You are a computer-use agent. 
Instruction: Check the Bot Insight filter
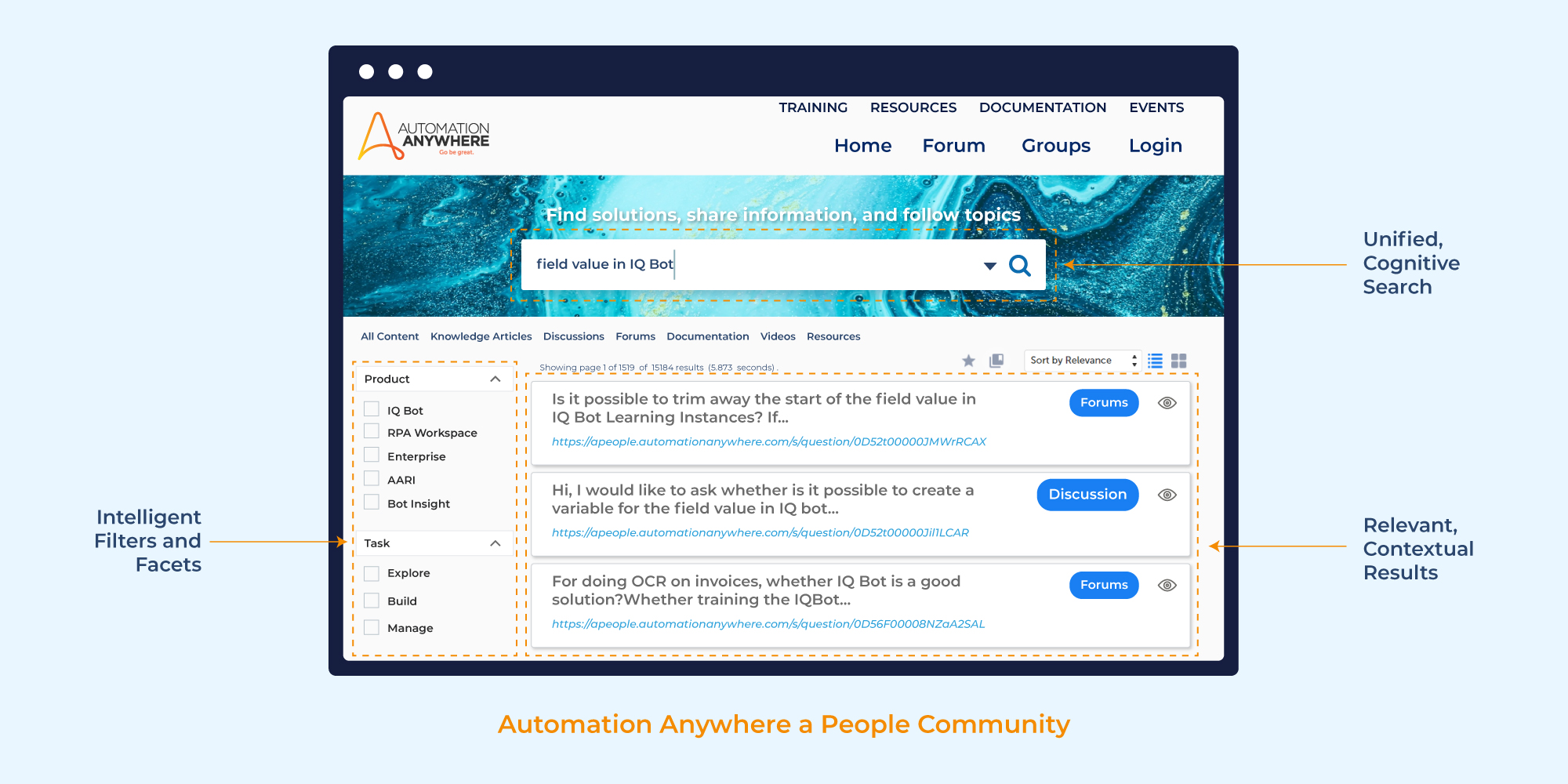372,502
